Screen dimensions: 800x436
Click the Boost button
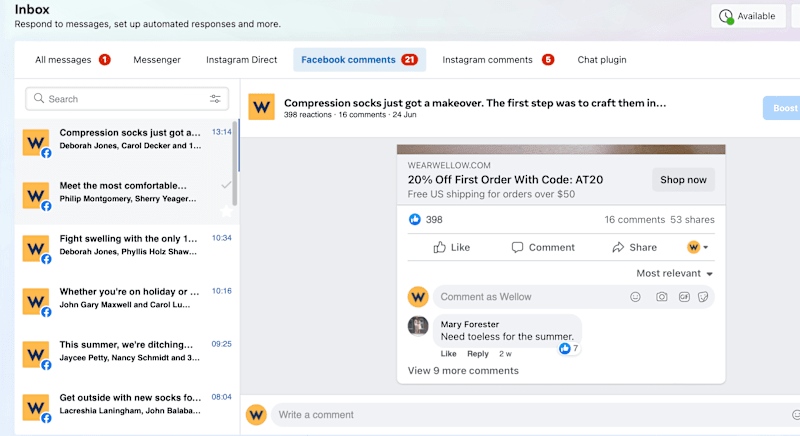782,108
